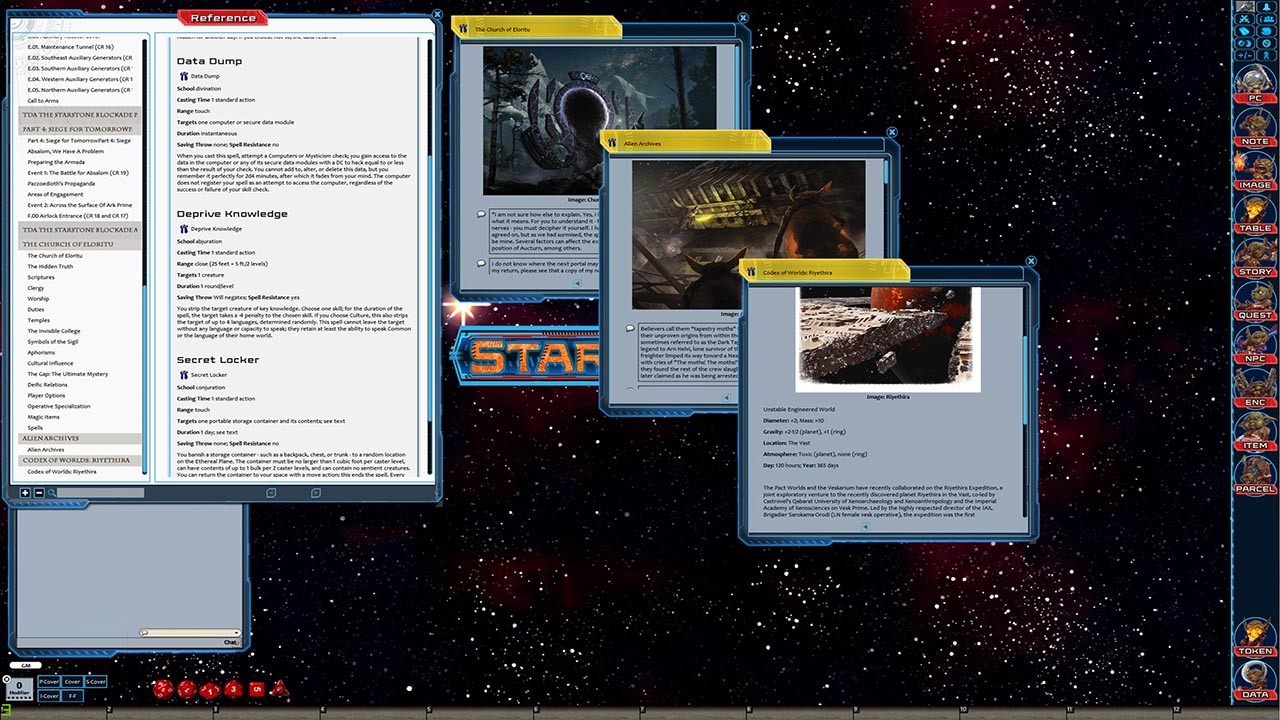Open 'Pazzoedoth's Propaganda' entry

coord(62,183)
